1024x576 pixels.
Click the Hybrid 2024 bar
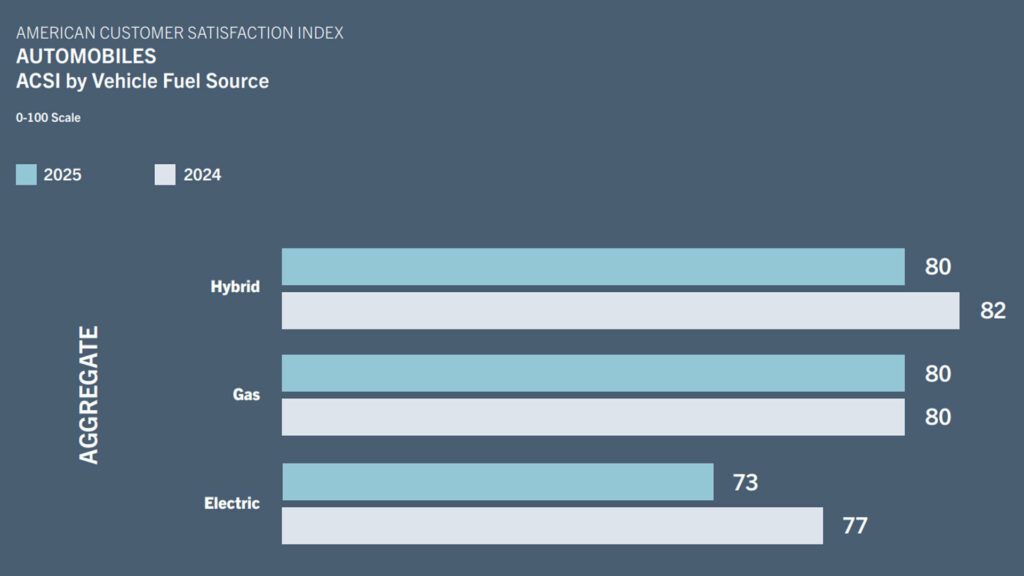pyautogui.click(x=620, y=311)
